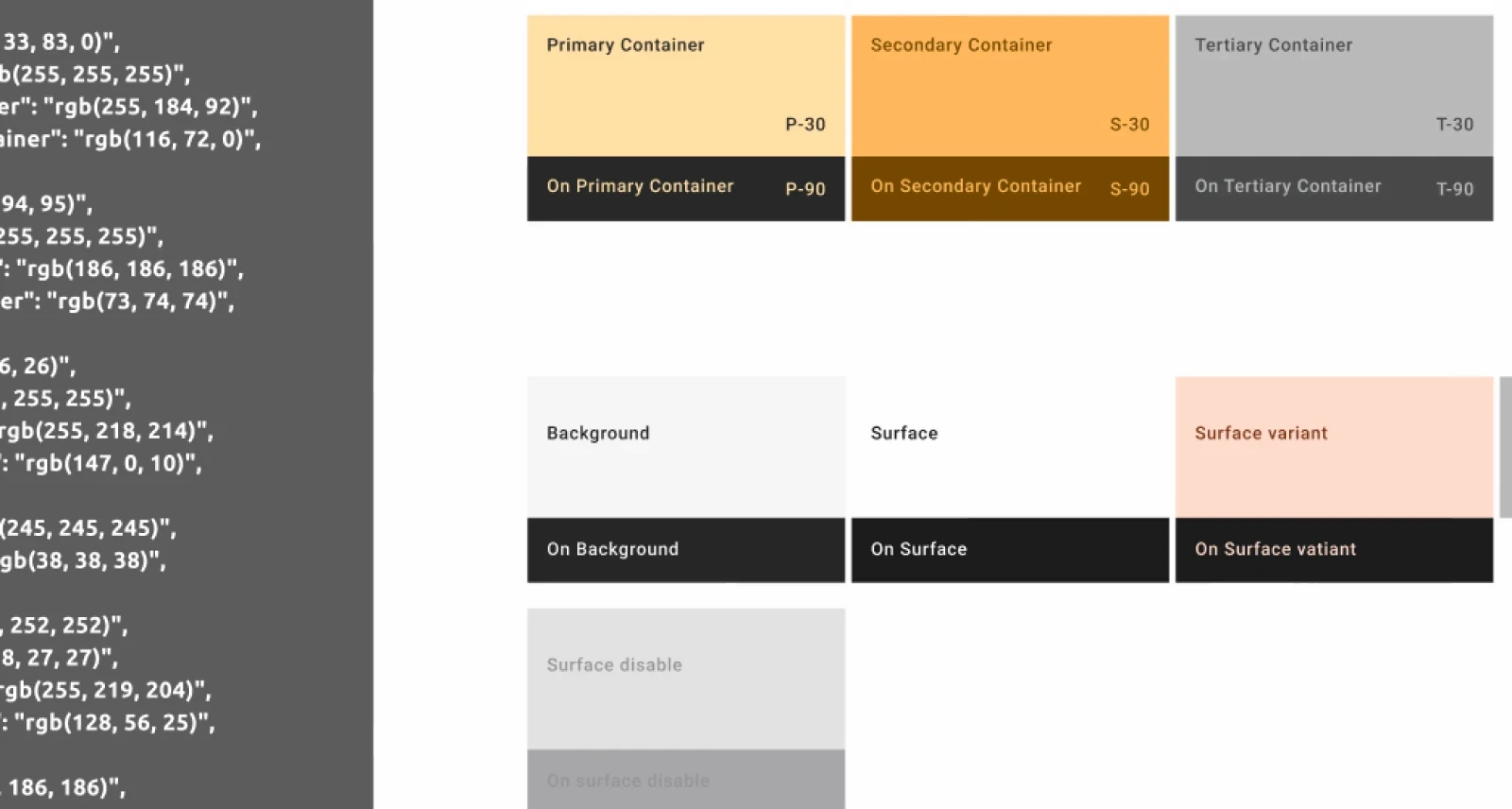
Task: Select the Primary Container color swatch
Action: click(x=685, y=85)
